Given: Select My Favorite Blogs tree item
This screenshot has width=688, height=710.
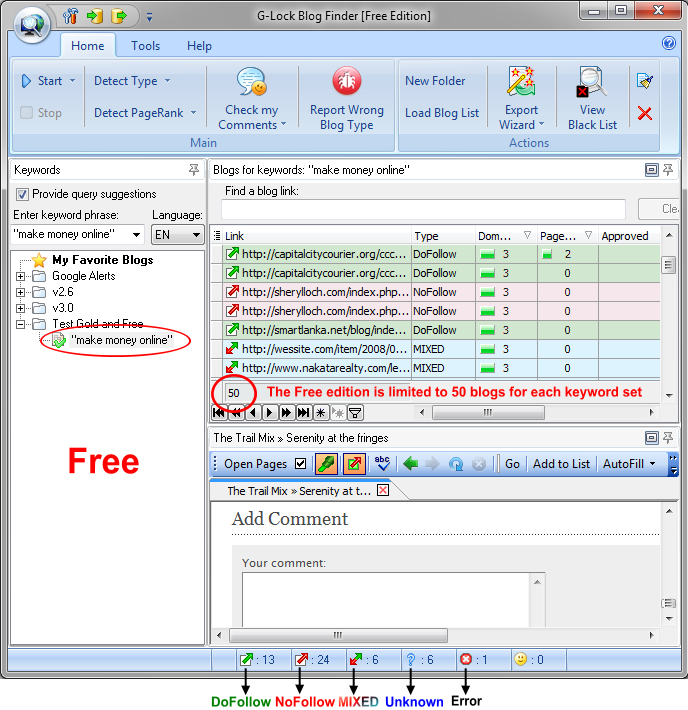Looking at the screenshot, I should [x=103, y=260].
